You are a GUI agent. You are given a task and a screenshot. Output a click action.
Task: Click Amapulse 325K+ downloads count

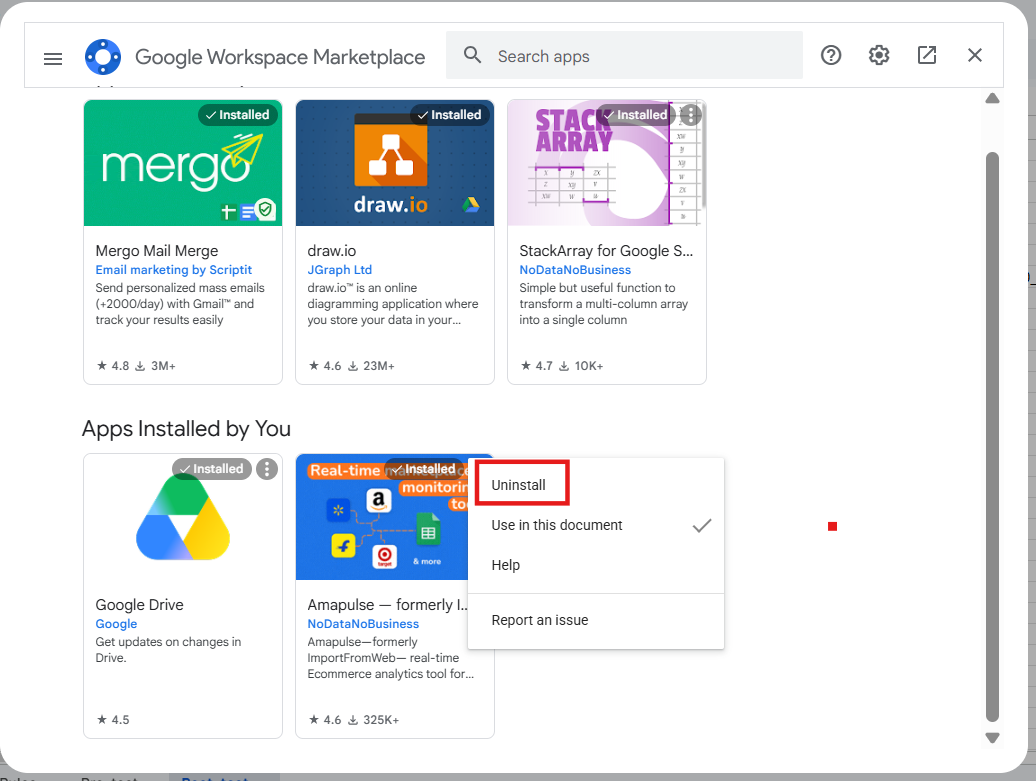pos(373,720)
